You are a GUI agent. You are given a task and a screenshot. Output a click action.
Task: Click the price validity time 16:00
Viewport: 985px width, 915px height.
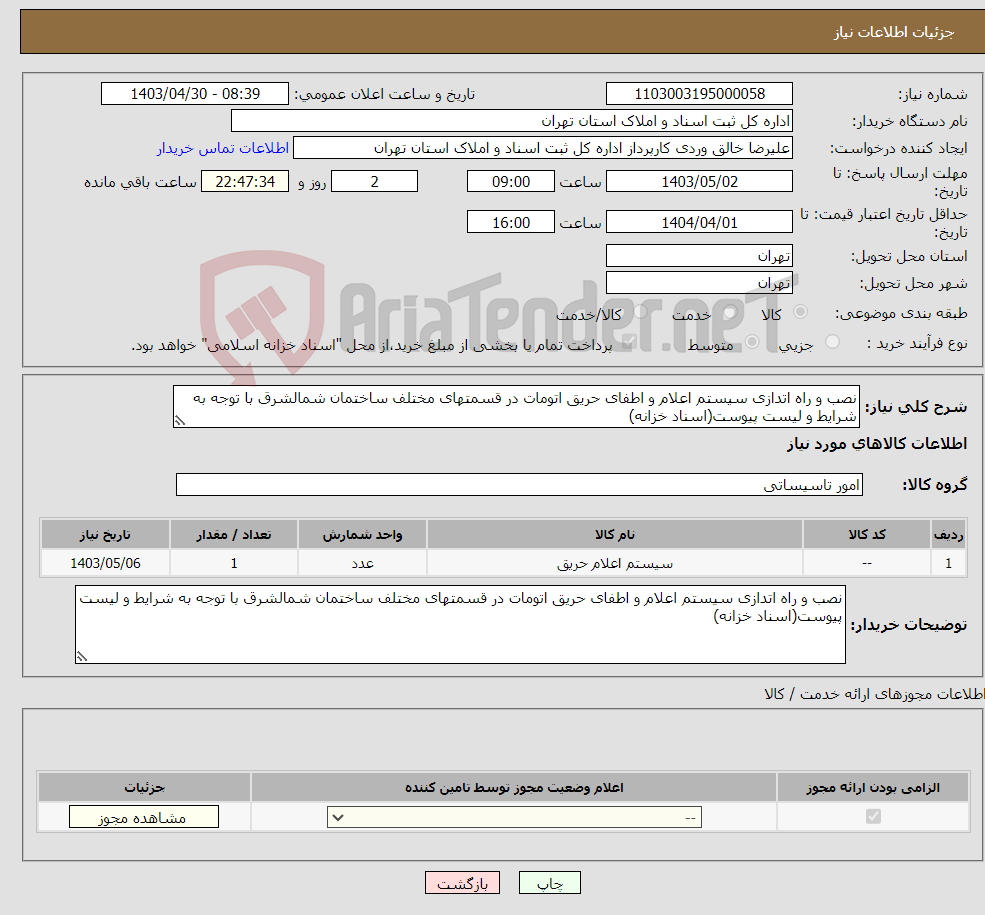pyautogui.click(x=511, y=222)
